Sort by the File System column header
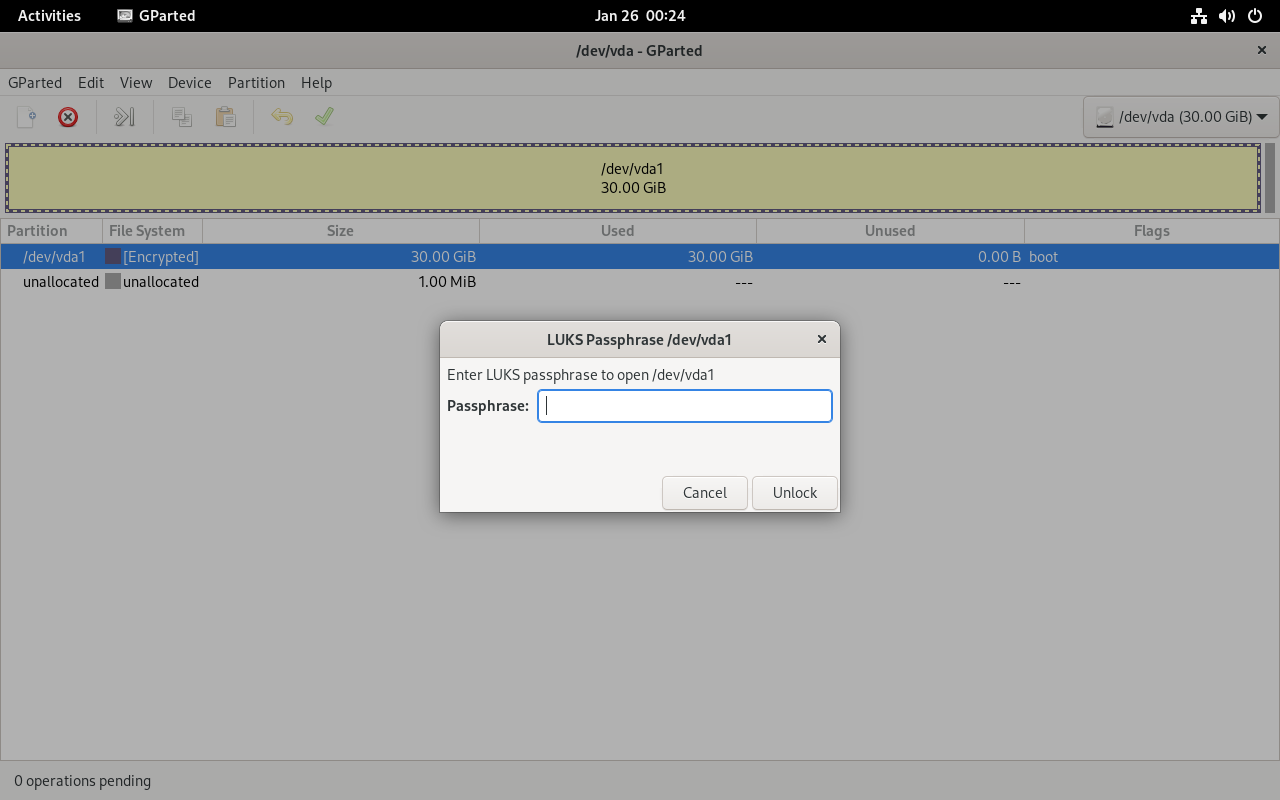The height and width of the screenshot is (800, 1280). pyautogui.click(x=147, y=231)
